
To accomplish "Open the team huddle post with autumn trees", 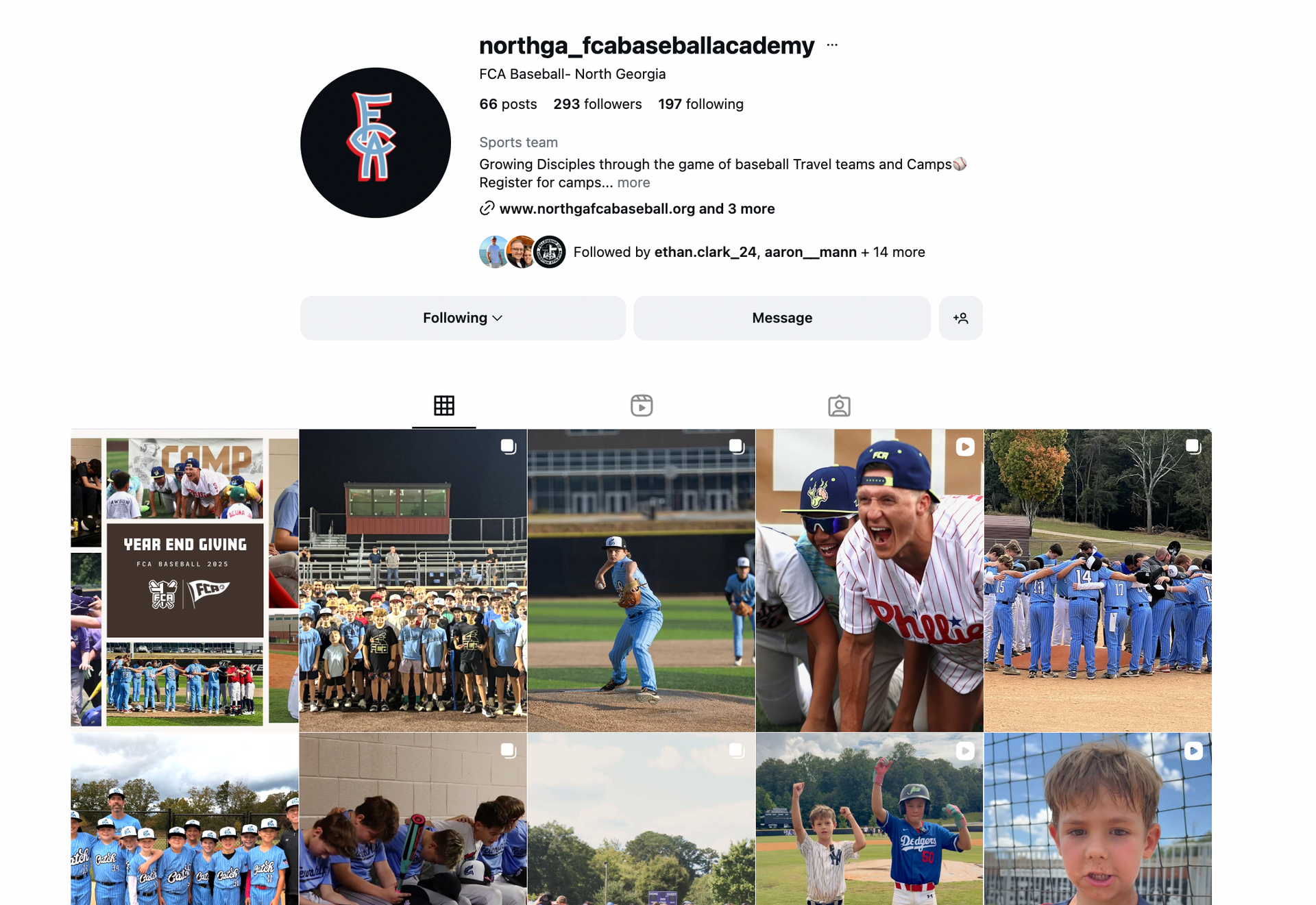I will pos(1097,580).
